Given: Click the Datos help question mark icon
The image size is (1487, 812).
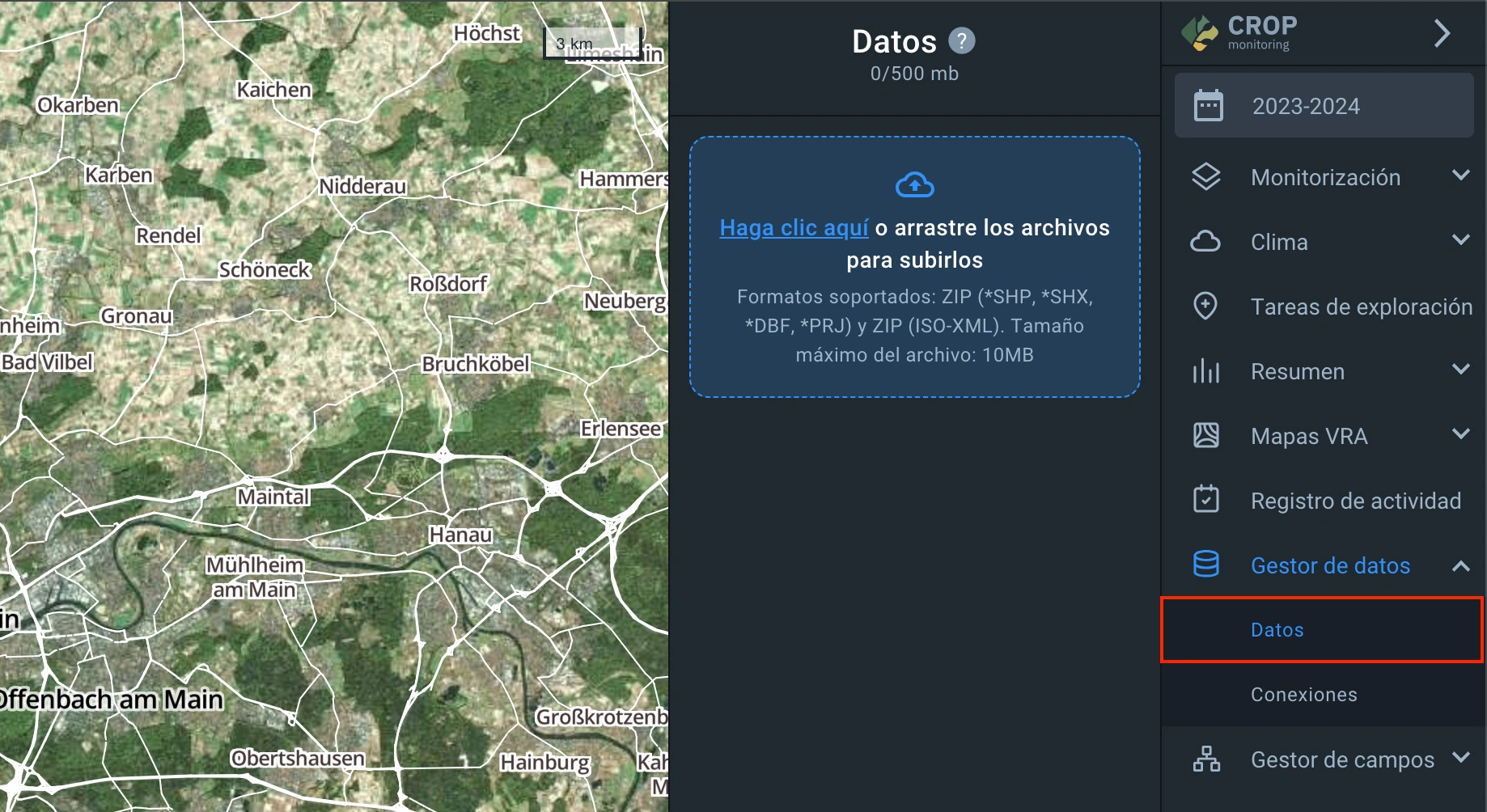Looking at the screenshot, I should pyautogui.click(x=961, y=40).
